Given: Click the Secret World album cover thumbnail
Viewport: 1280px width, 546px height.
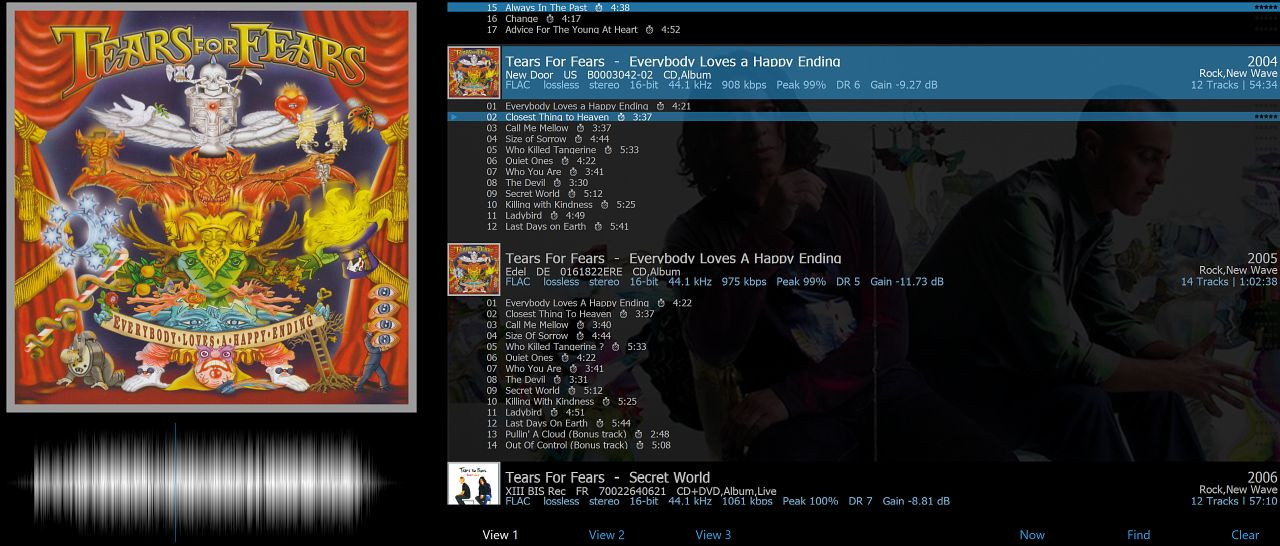Looking at the screenshot, I should coord(473,484).
